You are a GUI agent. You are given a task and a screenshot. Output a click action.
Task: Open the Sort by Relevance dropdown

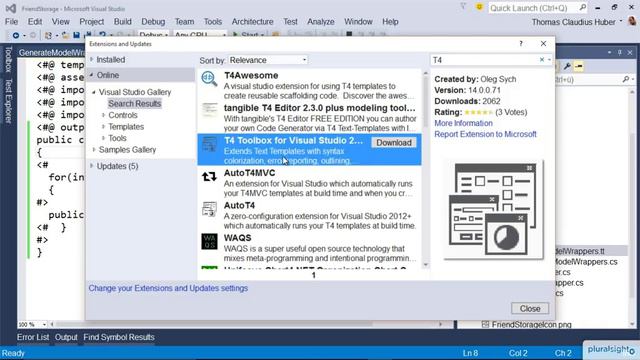coord(268,60)
